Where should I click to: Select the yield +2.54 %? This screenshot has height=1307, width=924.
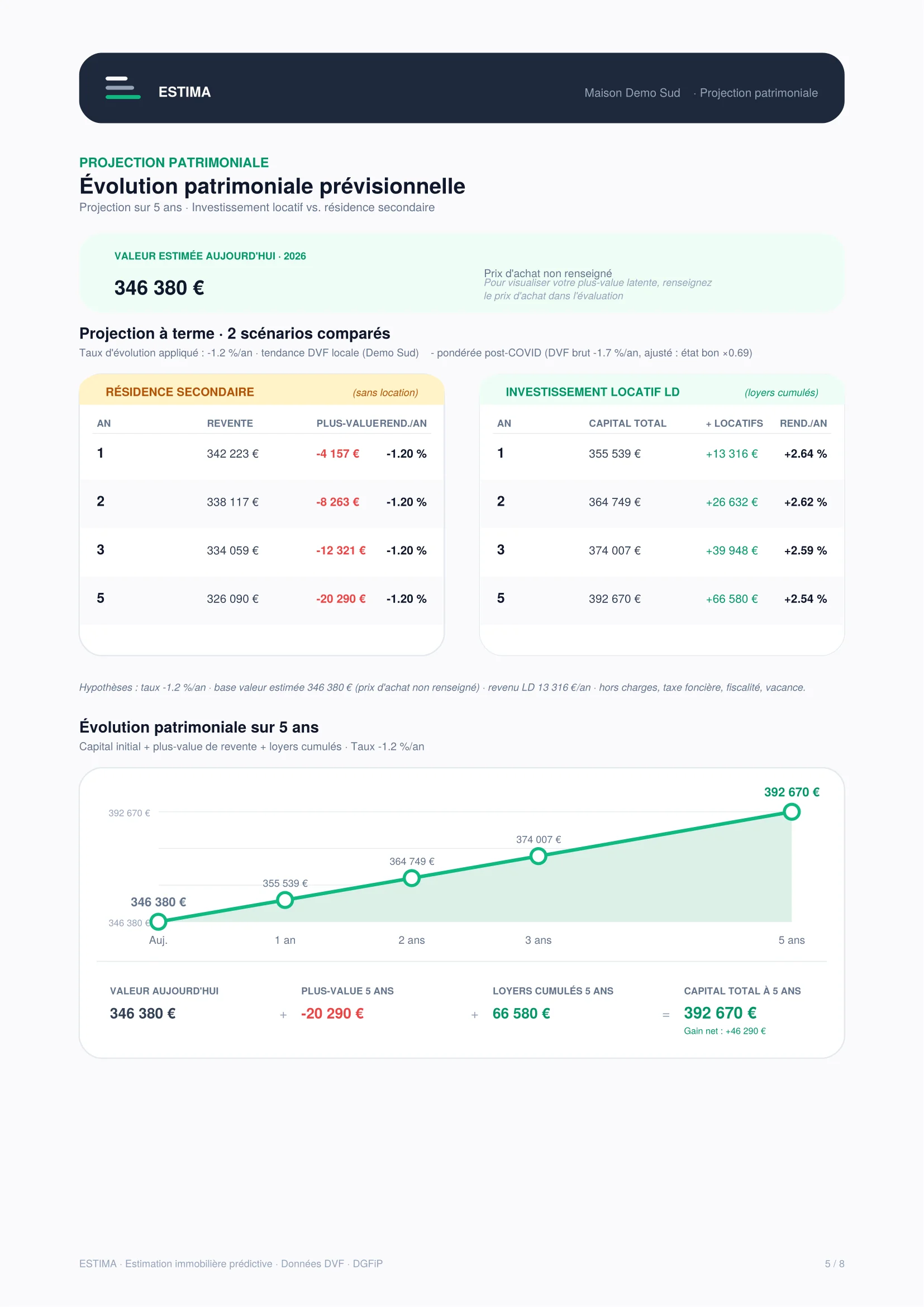click(x=805, y=599)
